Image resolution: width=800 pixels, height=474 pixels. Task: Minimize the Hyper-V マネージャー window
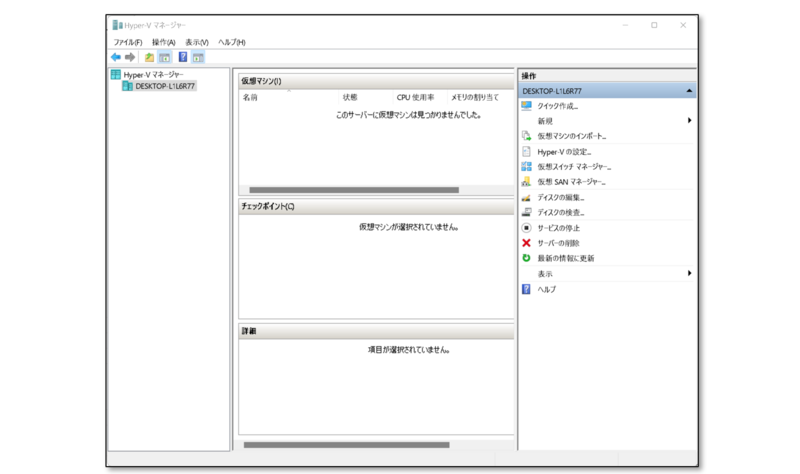pyautogui.click(x=625, y=25)
